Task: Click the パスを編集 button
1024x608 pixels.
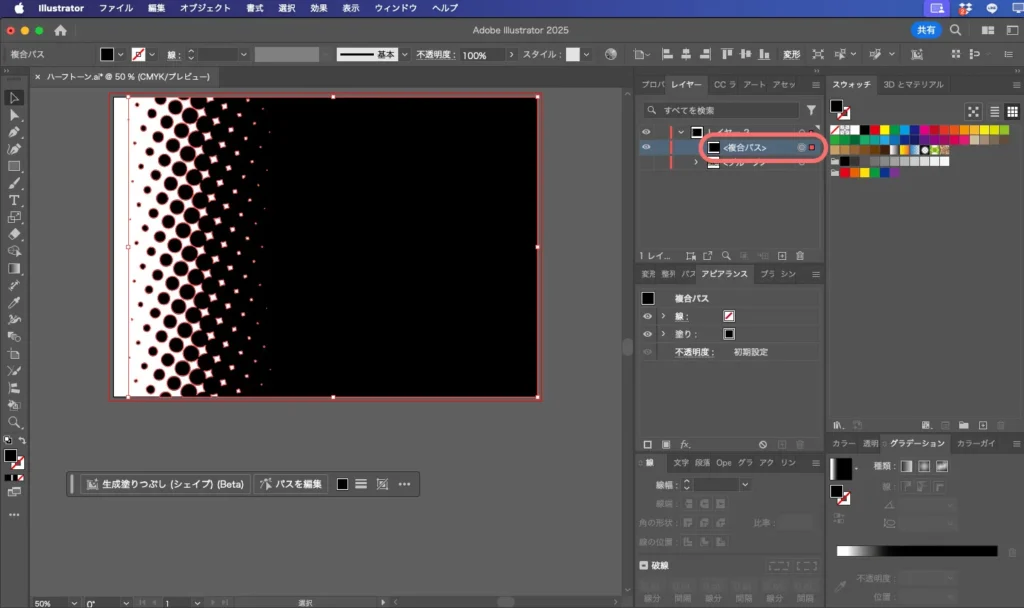Action: 291,484
